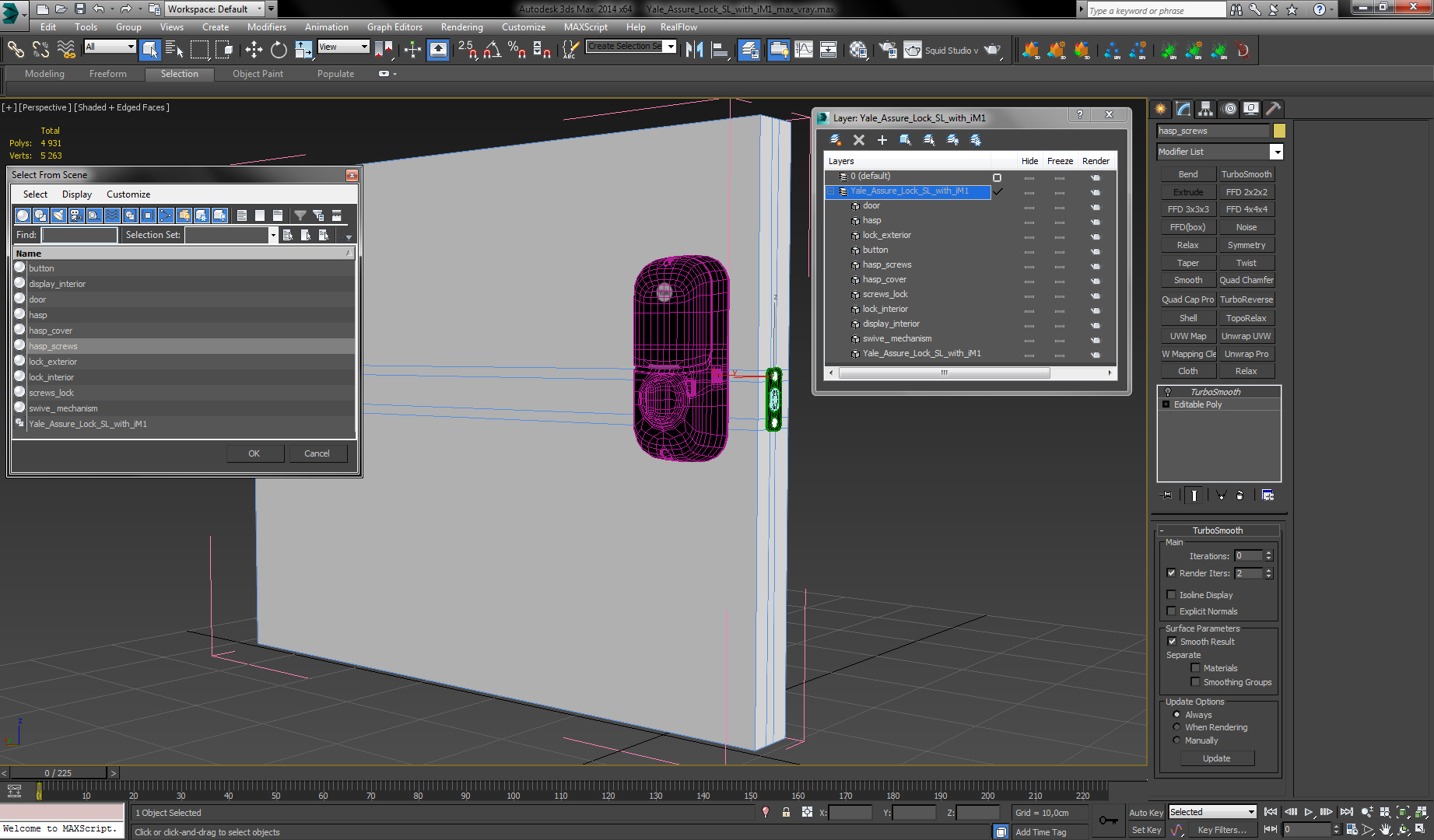The height and width of the screenshot is (840, 1434).
Task: Click the Select and Link icon
Action: (x=16, y=50)
